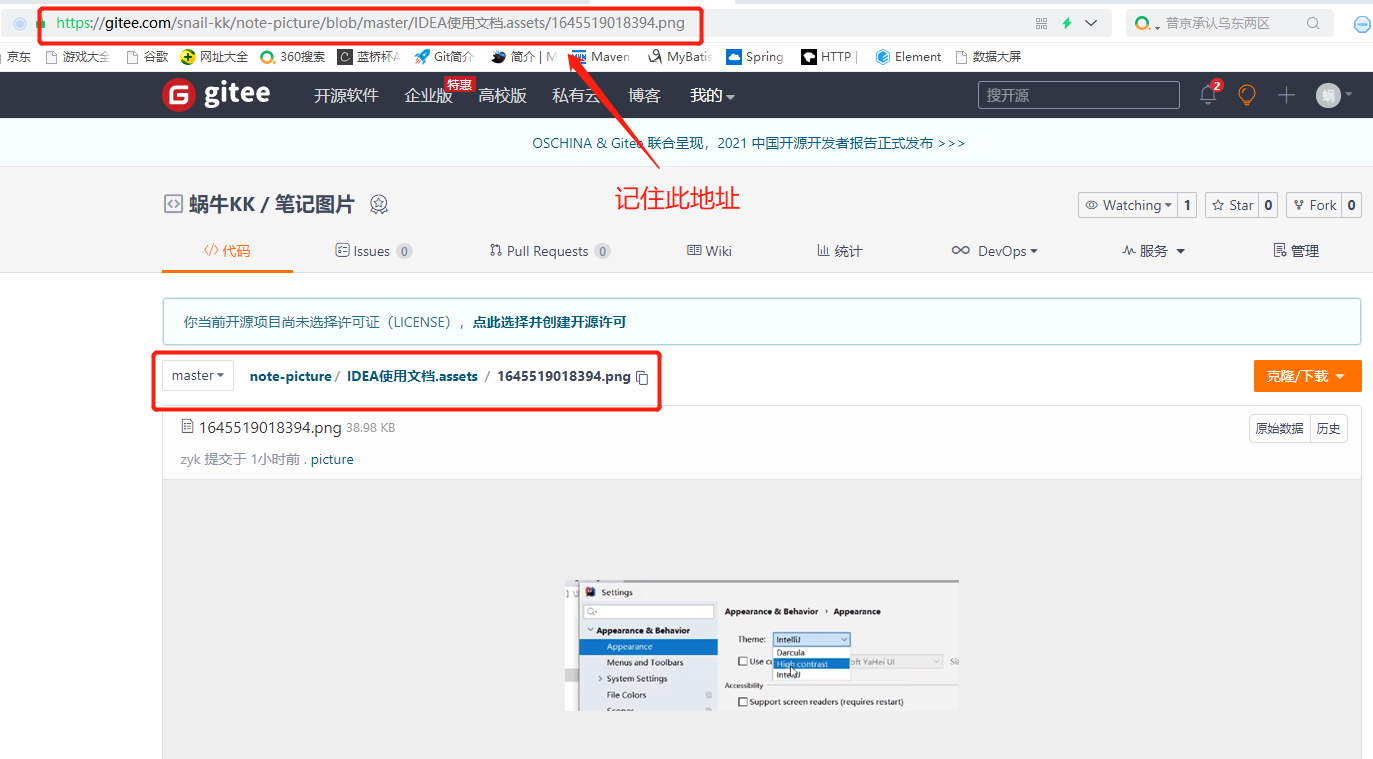Image resolution: width=1373 pixels, height=759 pixels.
Task: Open the Spring bookmark
Action: pyautogui.click(x=755, y=57)
